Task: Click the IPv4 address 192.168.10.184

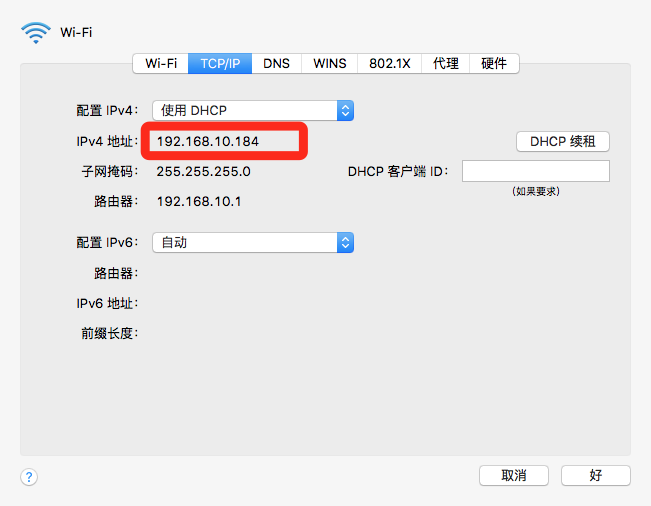Action: coord(208,141)
